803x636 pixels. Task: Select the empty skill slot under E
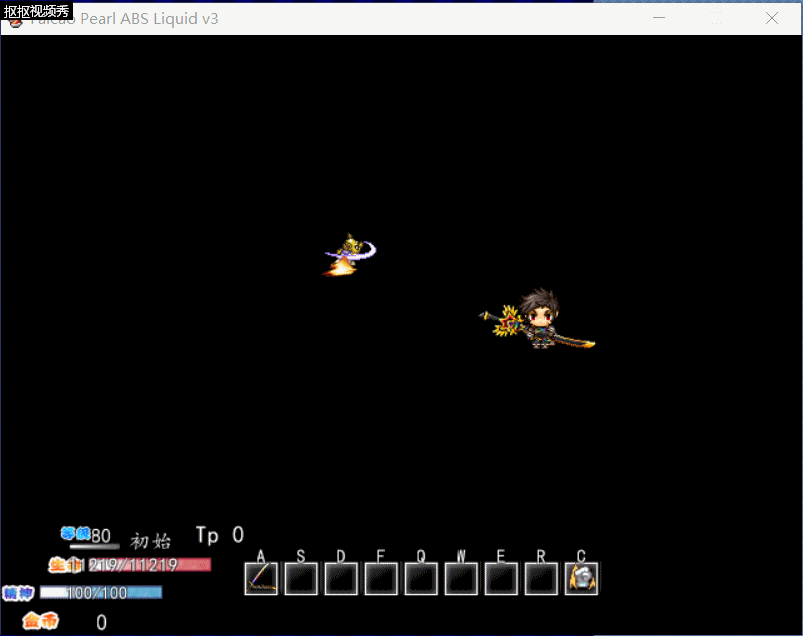501,579
